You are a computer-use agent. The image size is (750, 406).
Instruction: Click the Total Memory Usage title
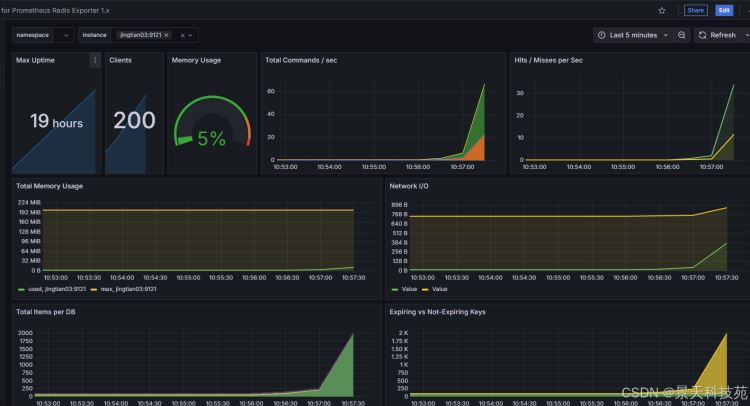(49, 186)
